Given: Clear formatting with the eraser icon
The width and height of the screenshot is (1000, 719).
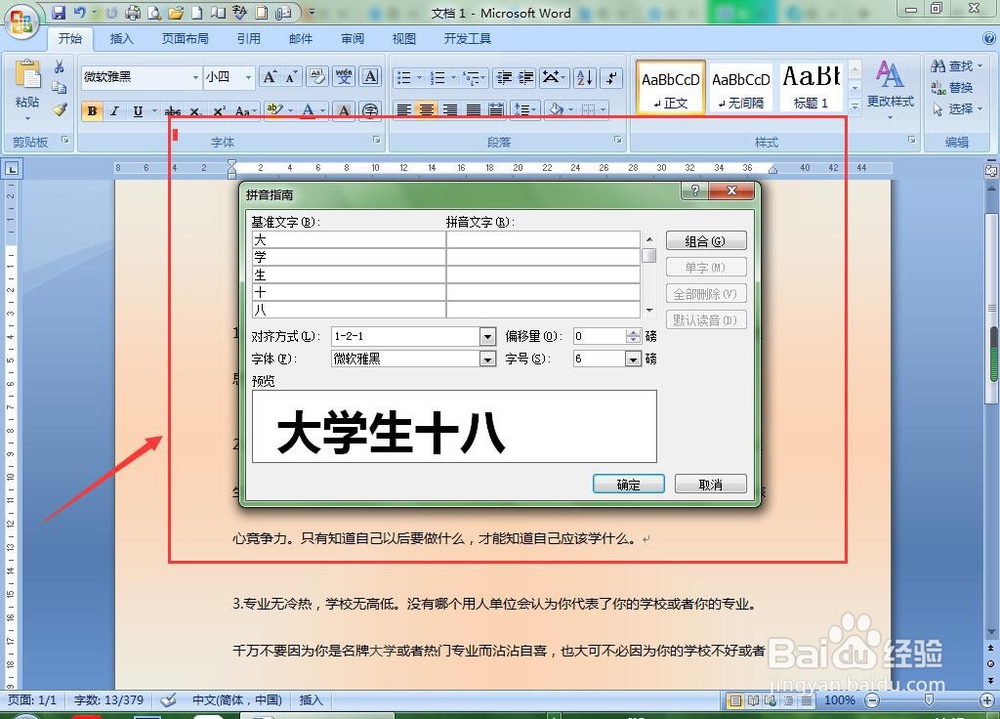Looking at the screenshot, I should click(317, 77).
